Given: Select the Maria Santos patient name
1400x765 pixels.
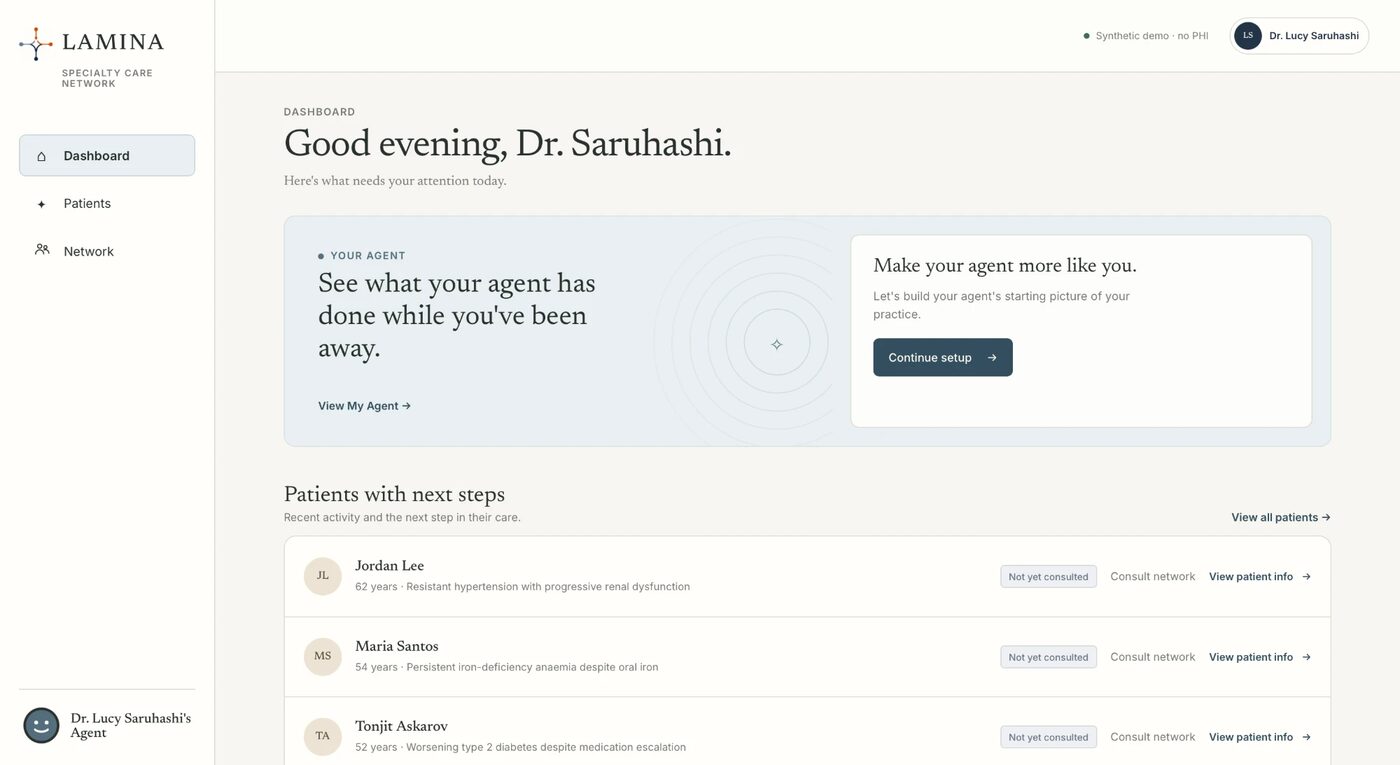Looking at the screenshot, I should click(396, 646).
